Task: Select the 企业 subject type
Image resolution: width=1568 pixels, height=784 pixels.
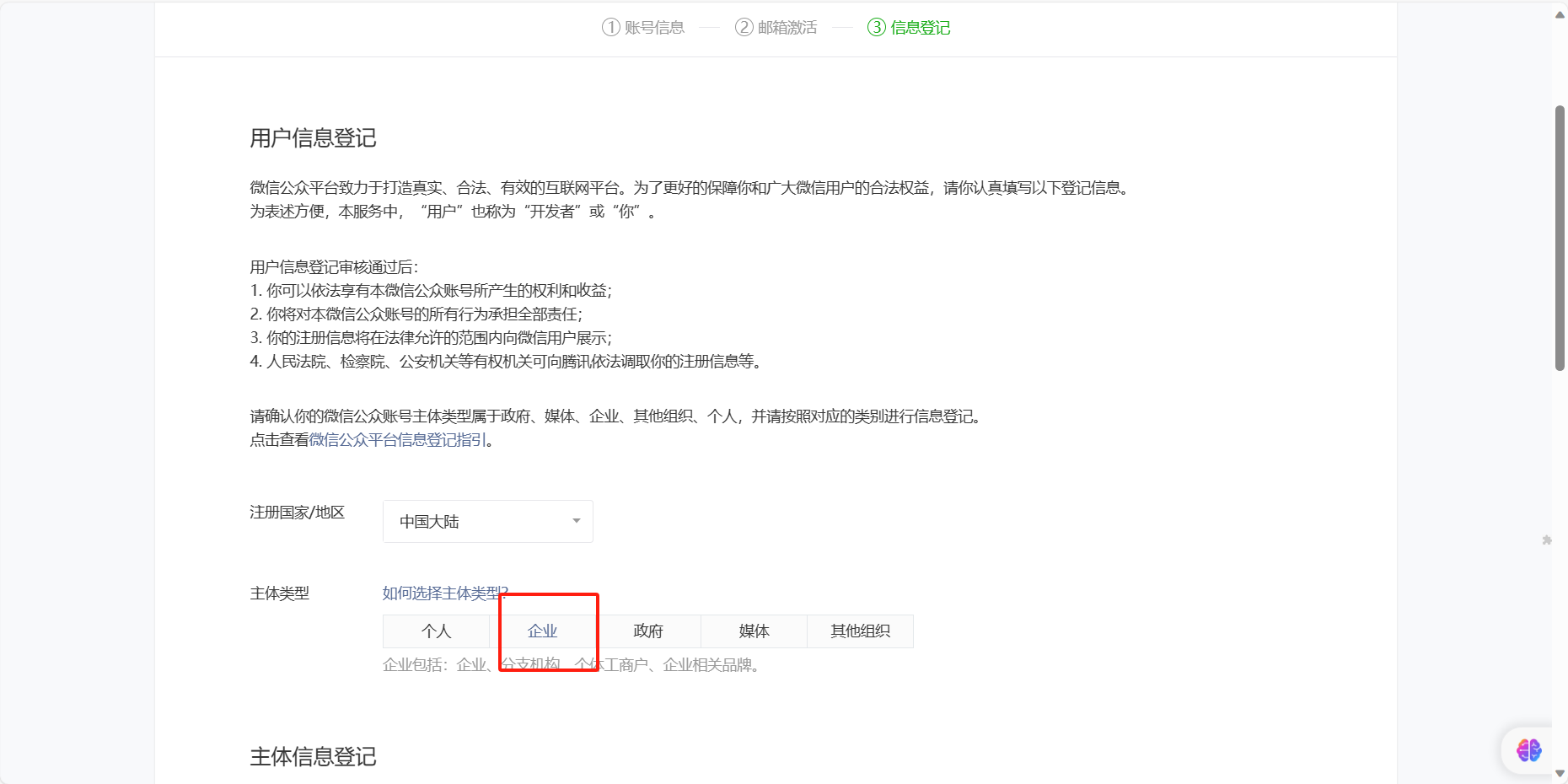Action: (x=542, y=631)
